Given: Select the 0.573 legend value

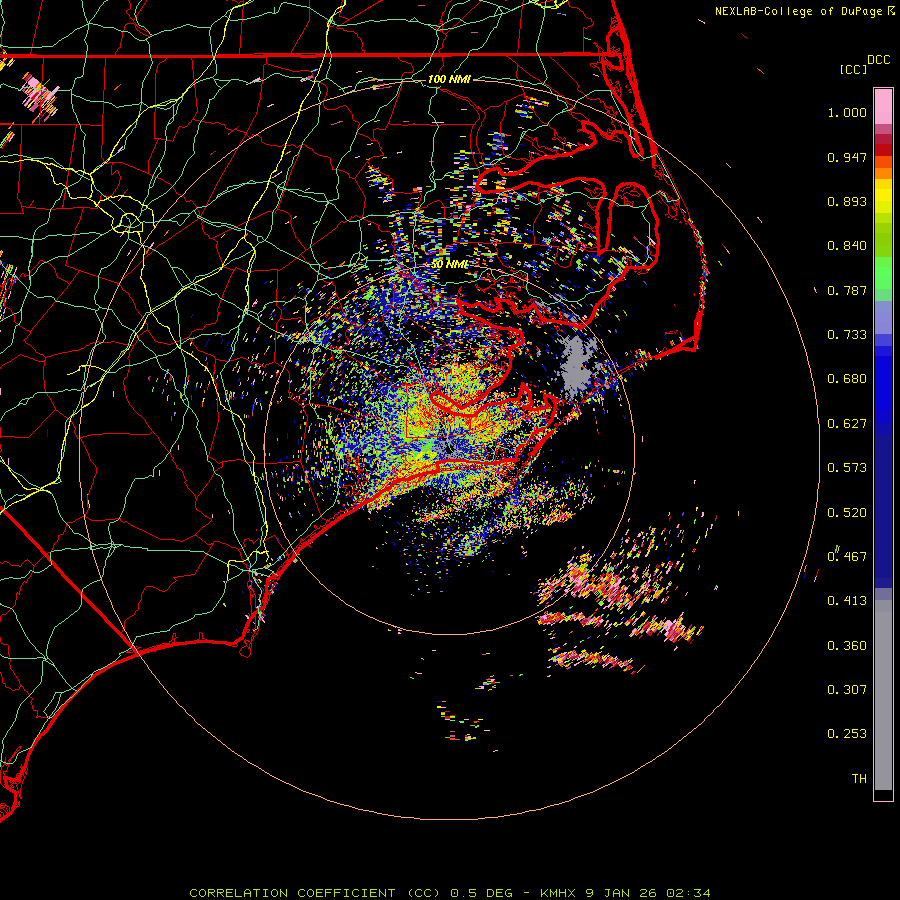Looking at the screenshot, I should 847,468.
